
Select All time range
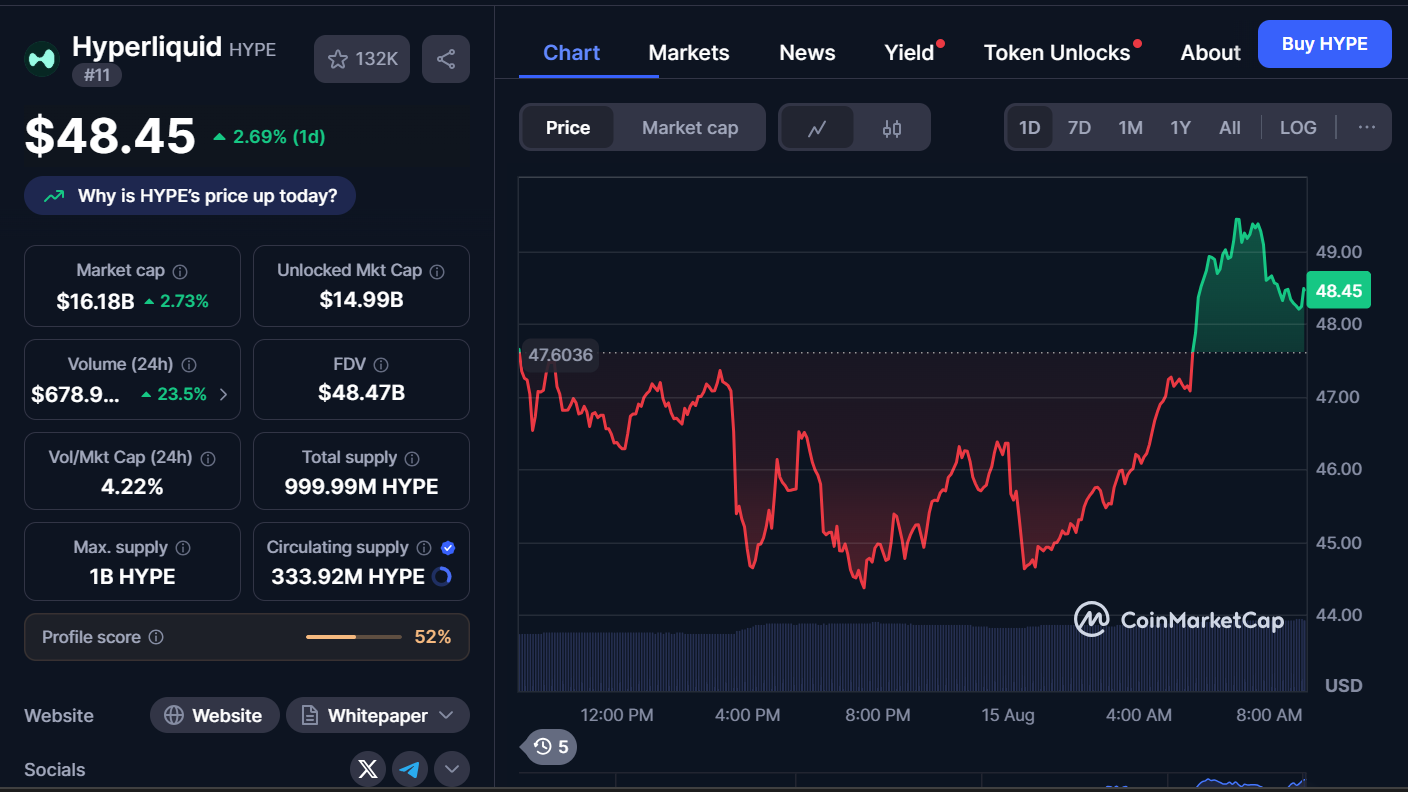pos(1230,128)
